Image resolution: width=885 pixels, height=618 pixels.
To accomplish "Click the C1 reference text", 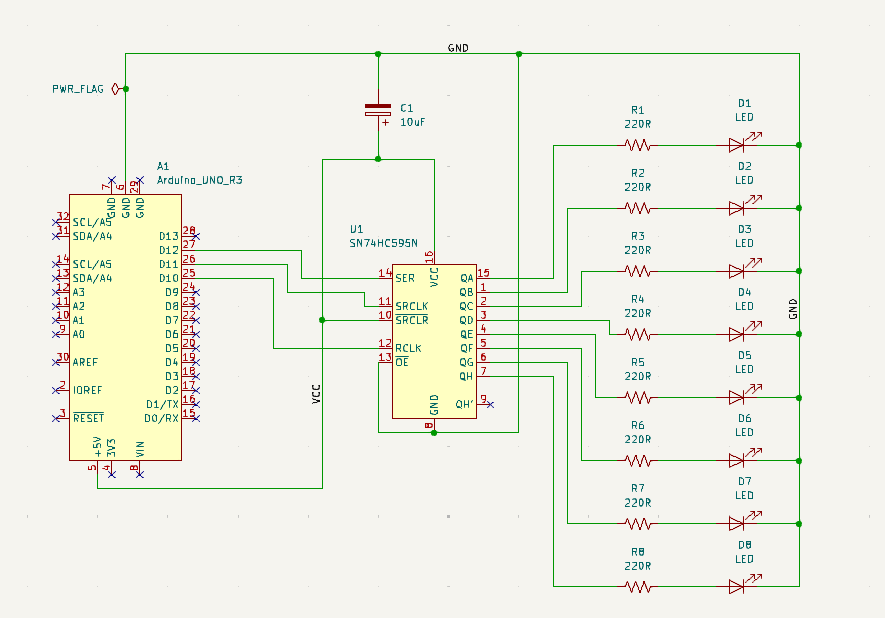I will (406, 108).
